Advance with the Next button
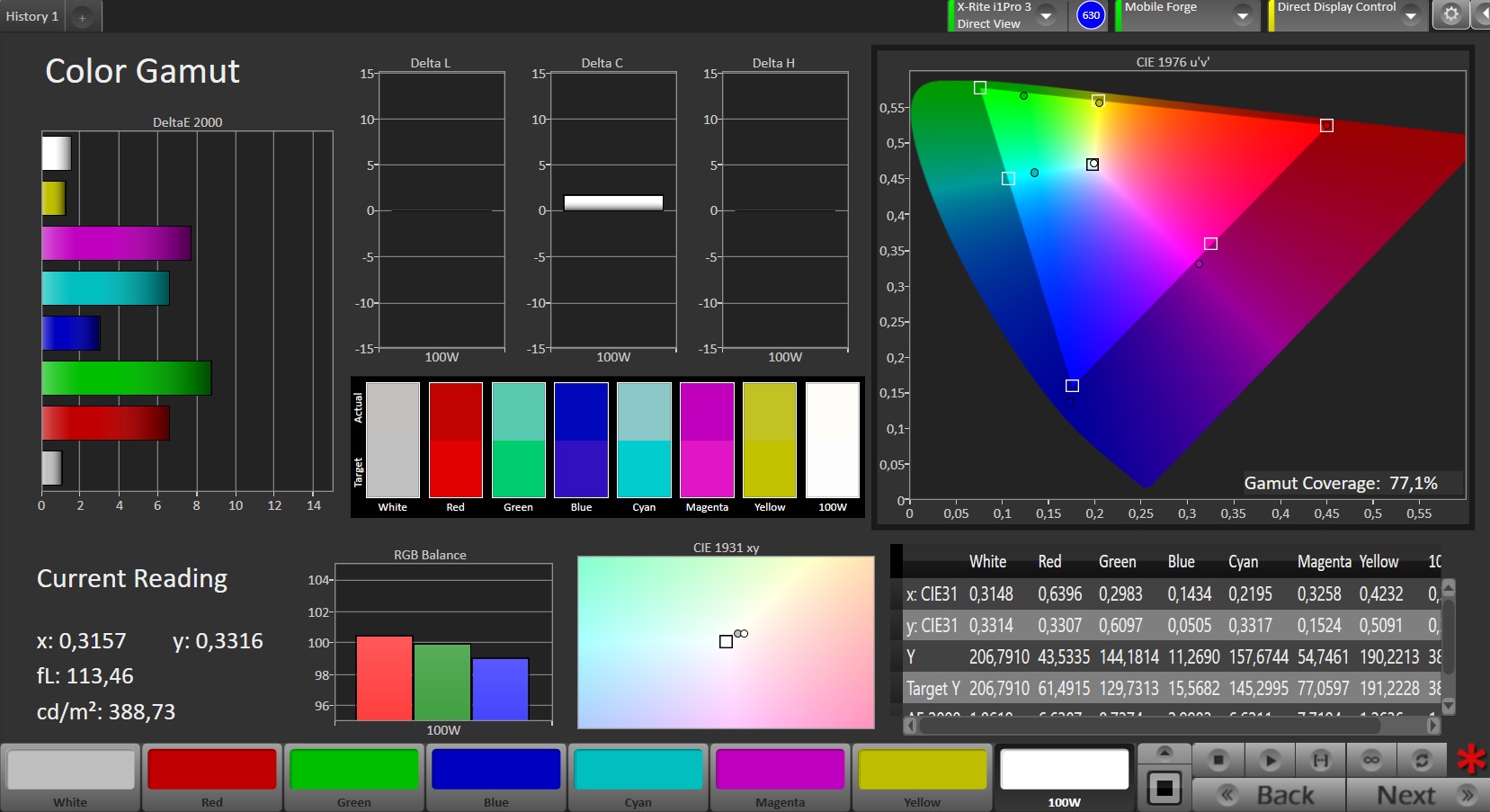This screenshot has height=812, width=1490. pos(1417,795)
